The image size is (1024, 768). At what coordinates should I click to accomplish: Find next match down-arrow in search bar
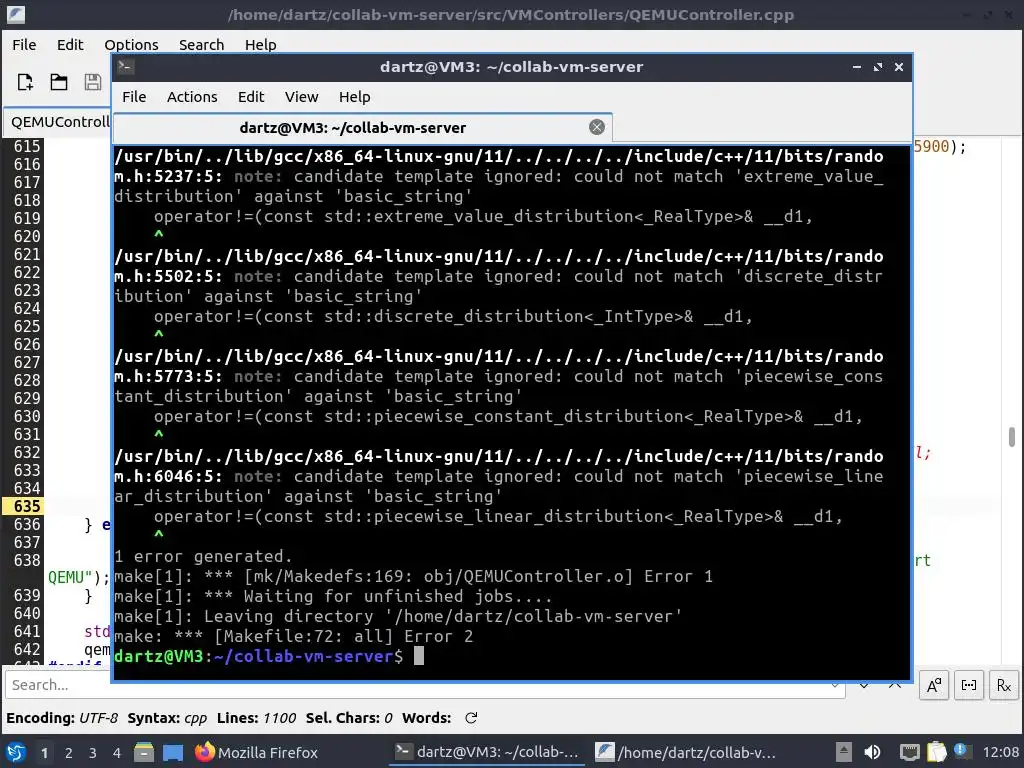[864, 685]
